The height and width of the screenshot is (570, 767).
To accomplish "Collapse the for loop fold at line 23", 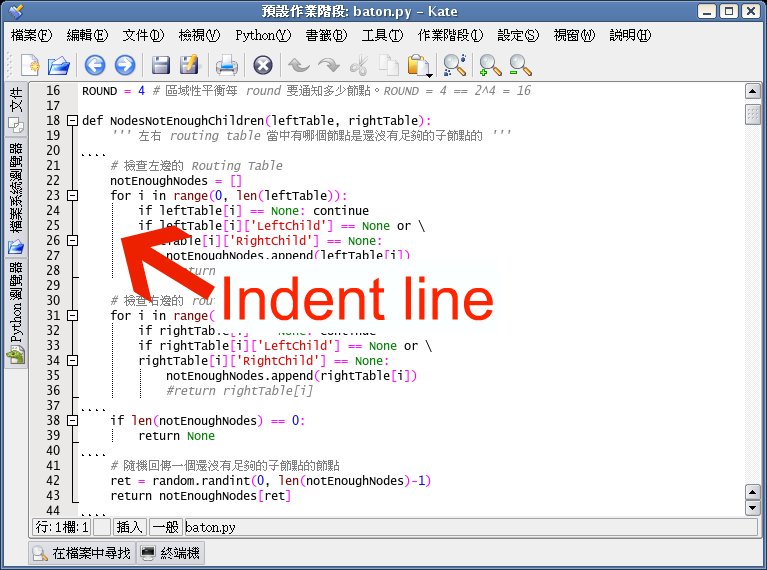I will tap(72, 196).
